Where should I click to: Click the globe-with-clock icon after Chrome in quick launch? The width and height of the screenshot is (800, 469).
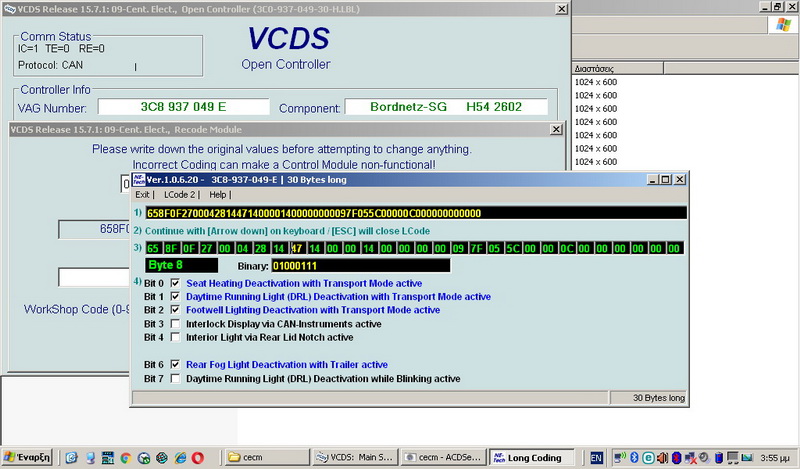(x=144, y=458)
